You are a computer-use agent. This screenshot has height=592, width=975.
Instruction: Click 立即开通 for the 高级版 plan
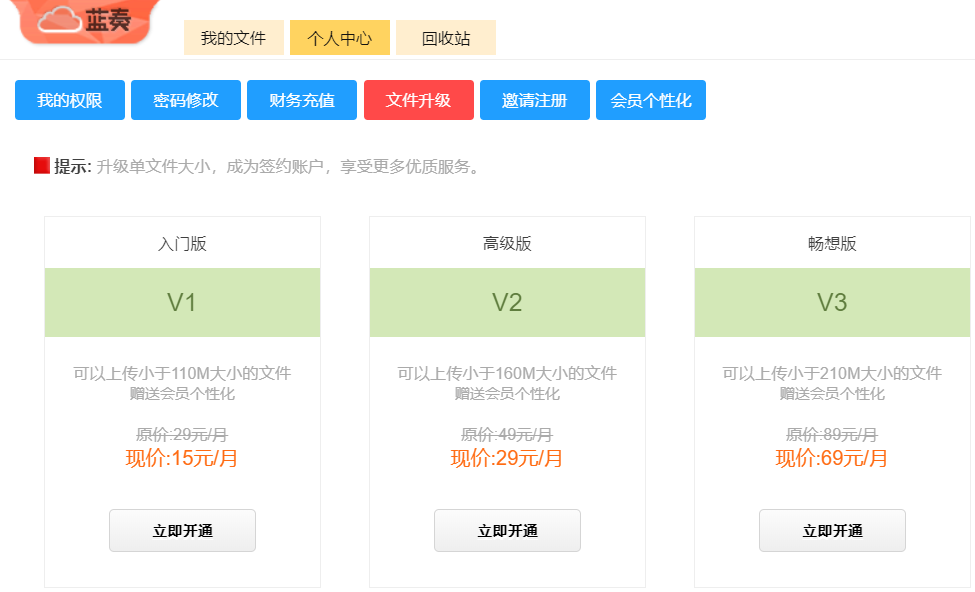(507, 531)
